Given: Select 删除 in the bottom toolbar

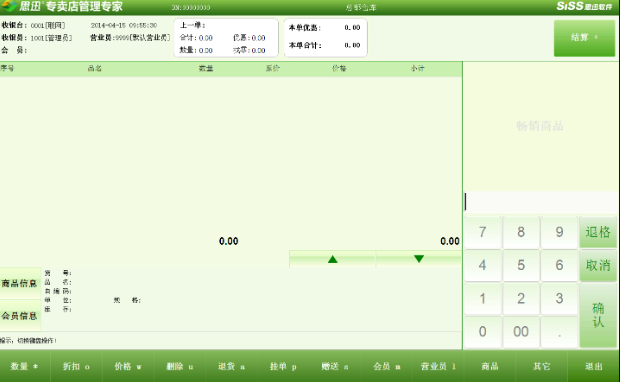Looking at the screenshot, I should tap(180, 367).
